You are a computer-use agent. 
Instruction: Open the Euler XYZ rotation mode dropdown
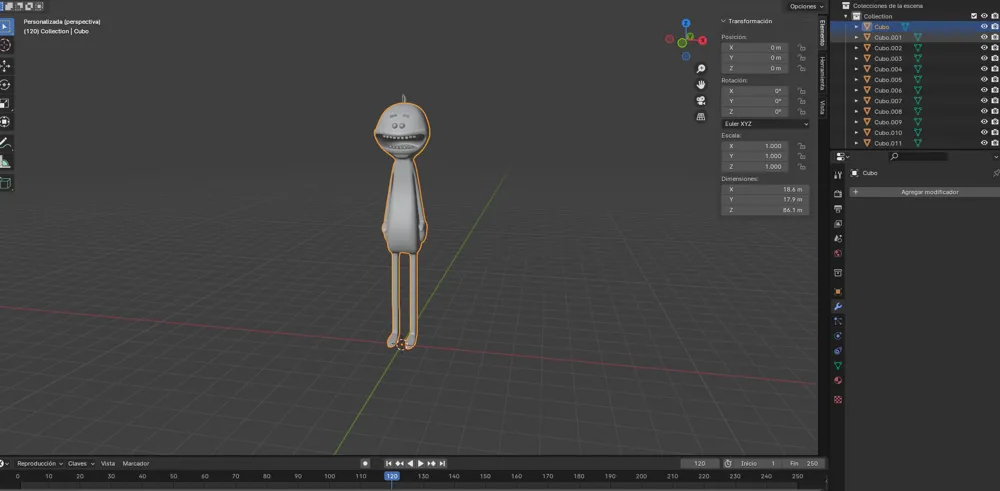pyautogui.click(x=765, y=124)
